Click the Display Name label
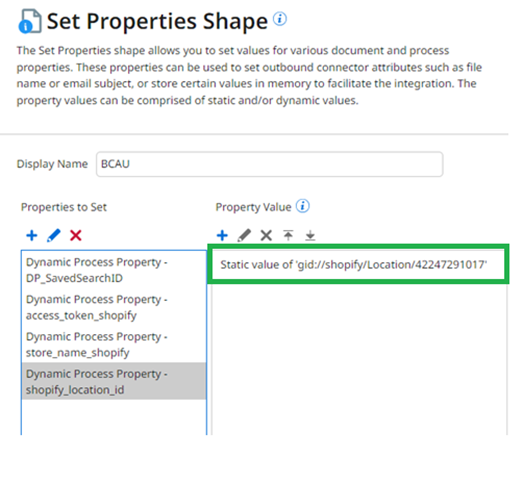 click(x=52, y=164)
